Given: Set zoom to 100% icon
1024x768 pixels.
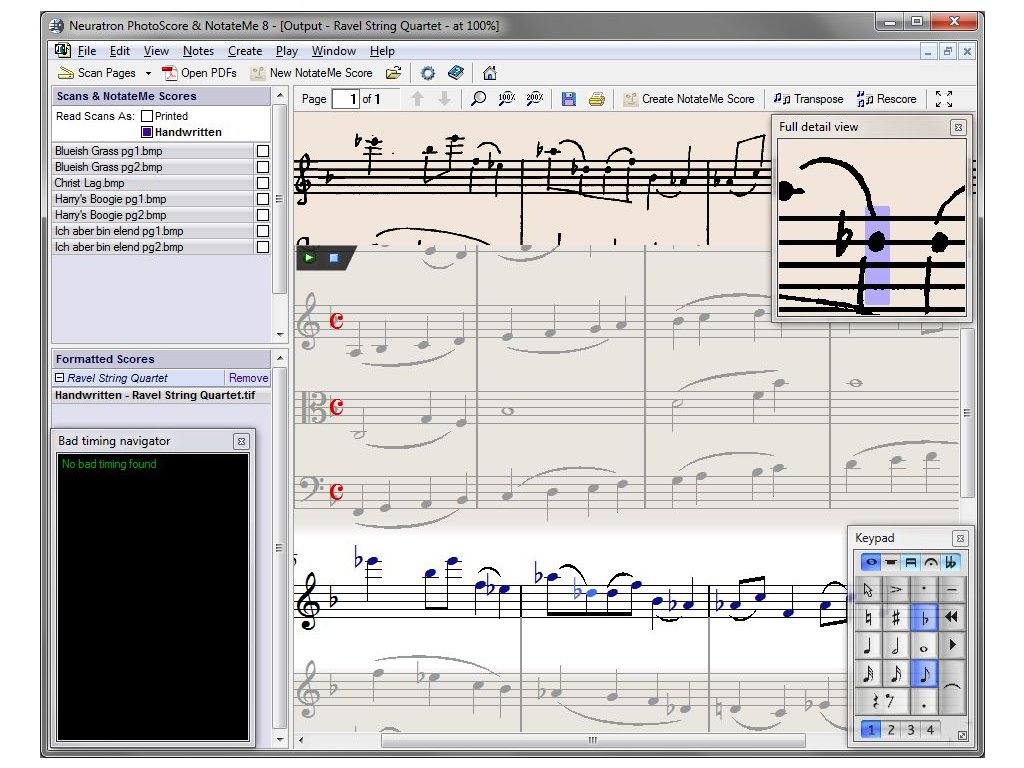Looking at the screenshot, I should tap(507, 99).
